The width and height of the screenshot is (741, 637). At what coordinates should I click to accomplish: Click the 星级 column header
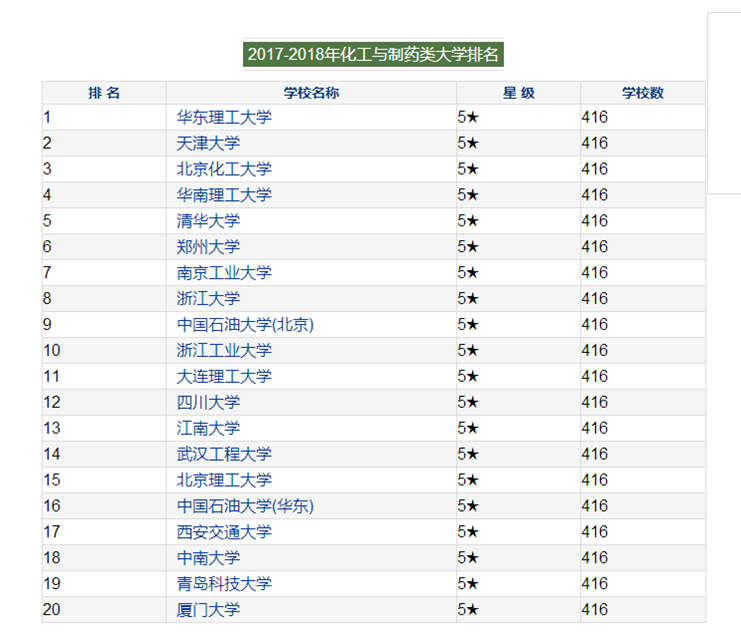[x=518, y=93]
